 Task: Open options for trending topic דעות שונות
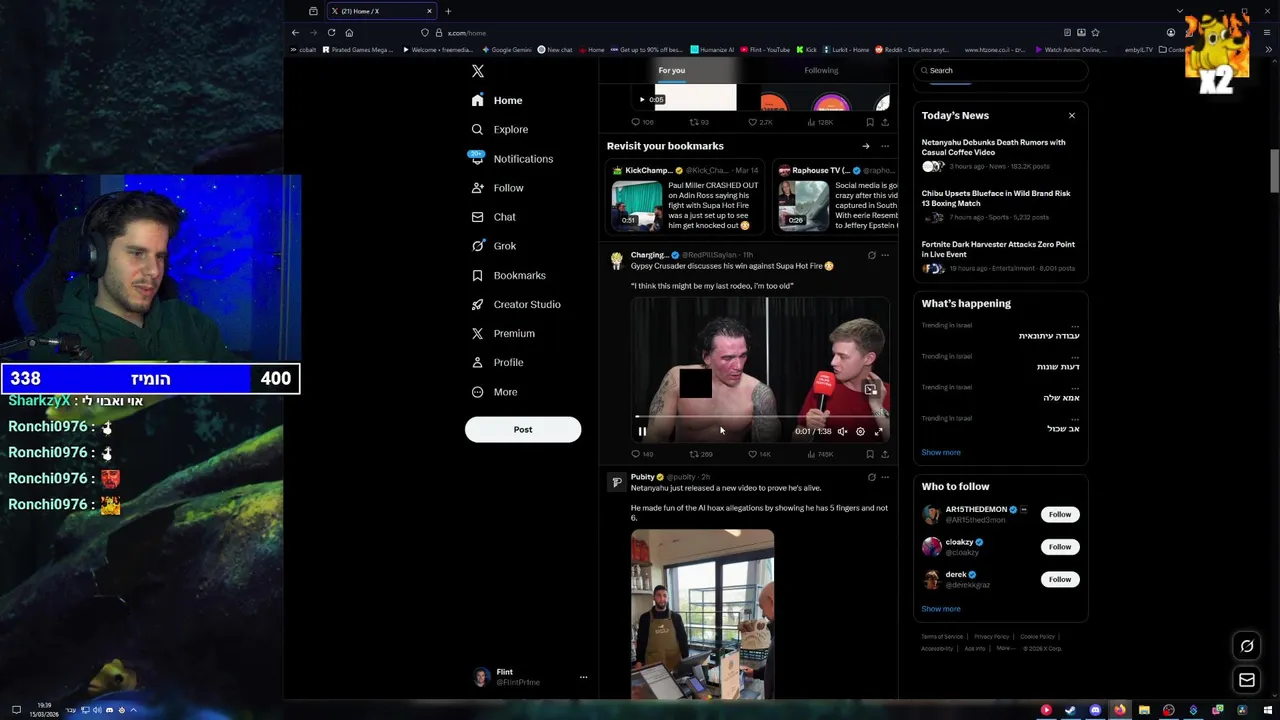click(x=1075, y=357)
